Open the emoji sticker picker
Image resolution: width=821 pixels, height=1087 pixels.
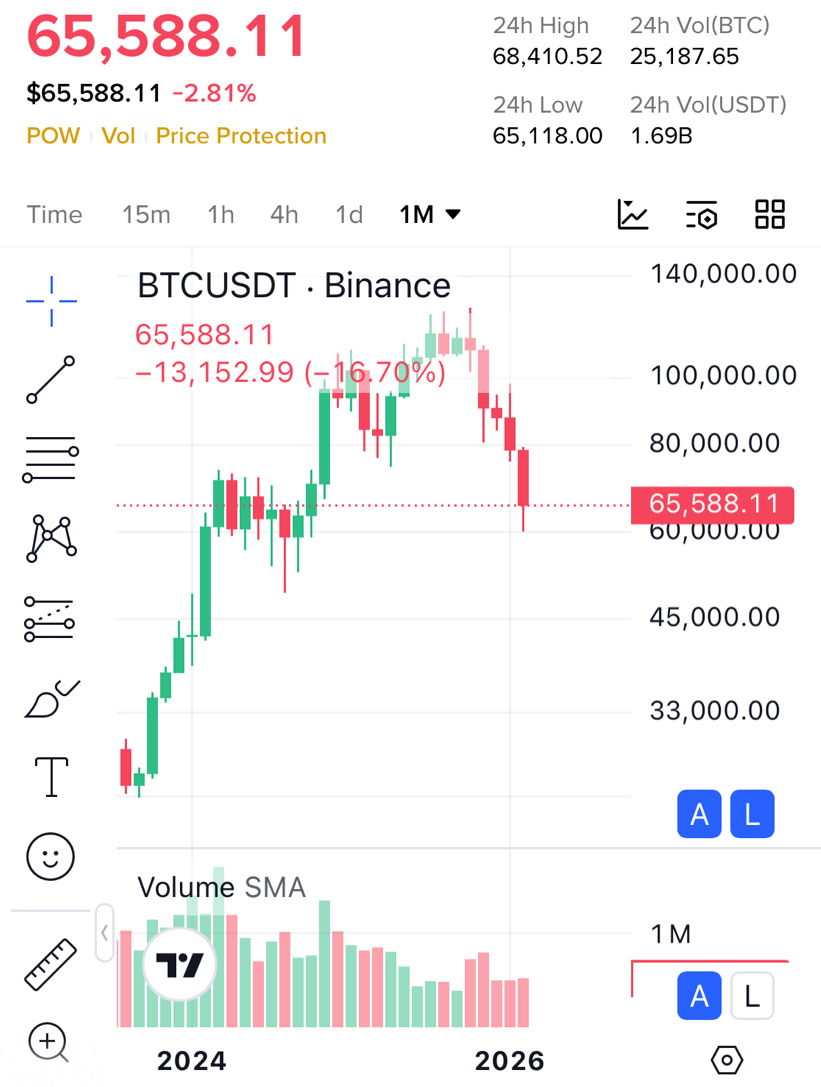click(51, 856)
